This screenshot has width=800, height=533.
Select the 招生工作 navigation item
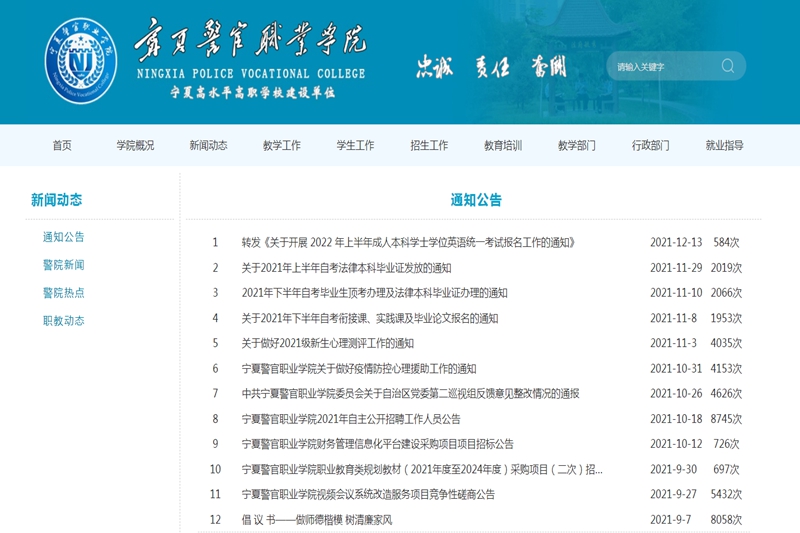coord(429,145)
